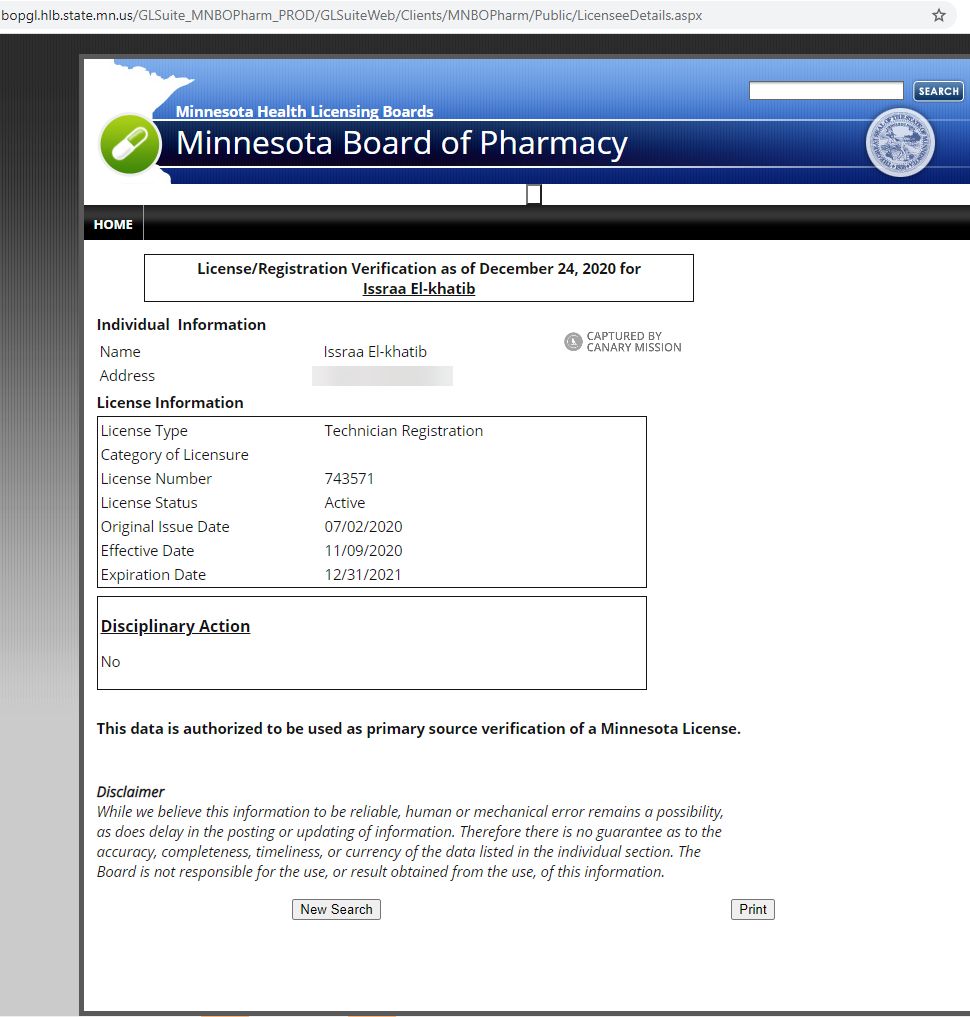Click Minnesota Health Licensing Boards text
Viewport: 970px width, 1017px height.
[304, 112]
